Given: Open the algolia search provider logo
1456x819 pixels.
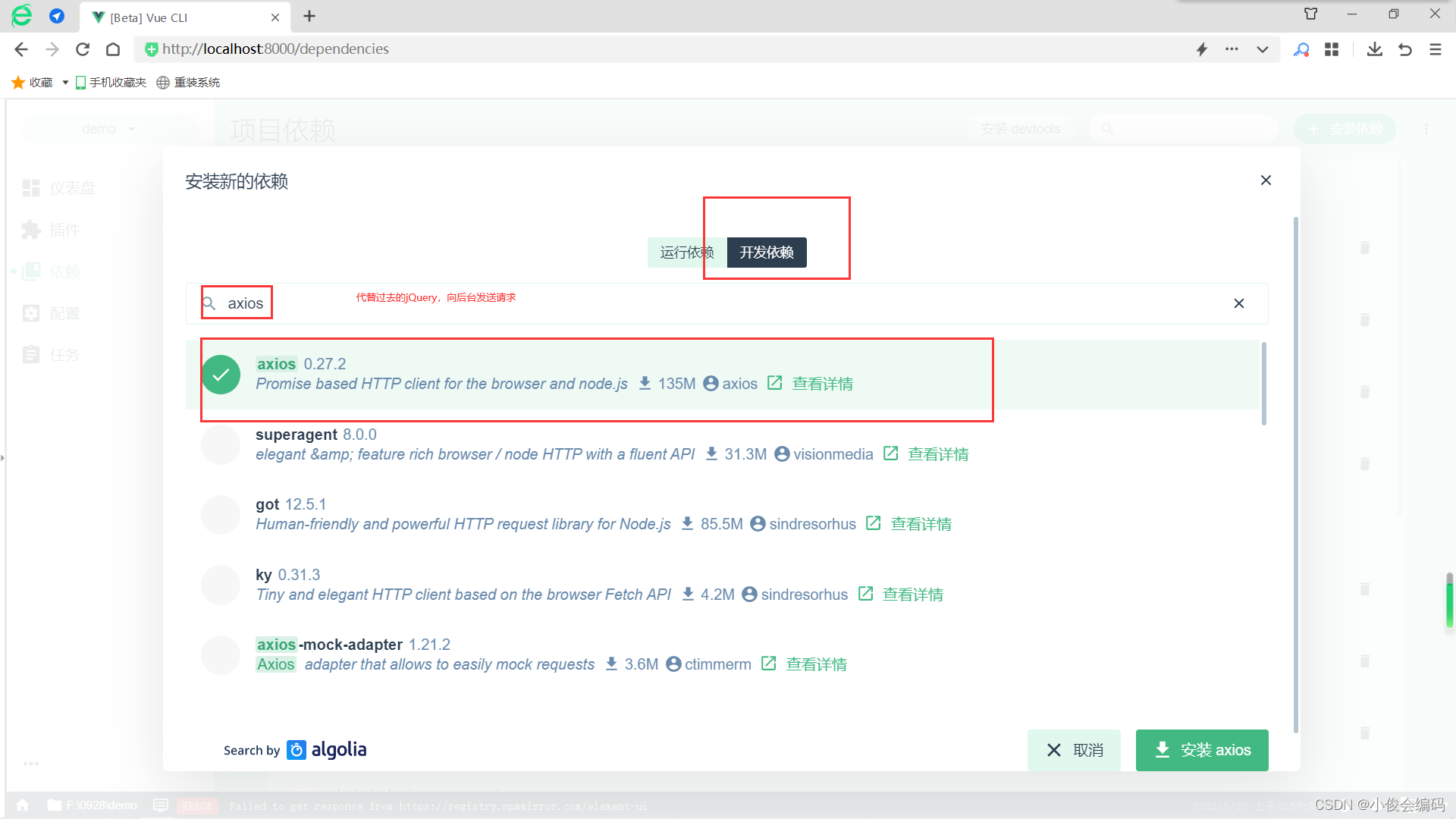Looking at the screenshot, I should [x=327, y=750].
